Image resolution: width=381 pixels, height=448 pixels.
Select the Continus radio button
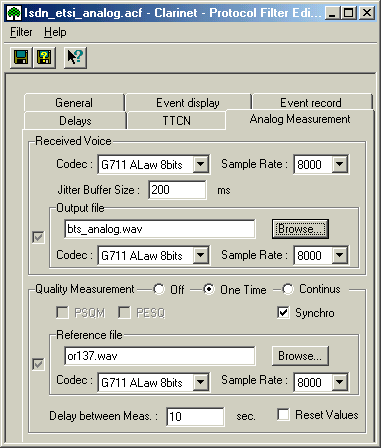288,289
